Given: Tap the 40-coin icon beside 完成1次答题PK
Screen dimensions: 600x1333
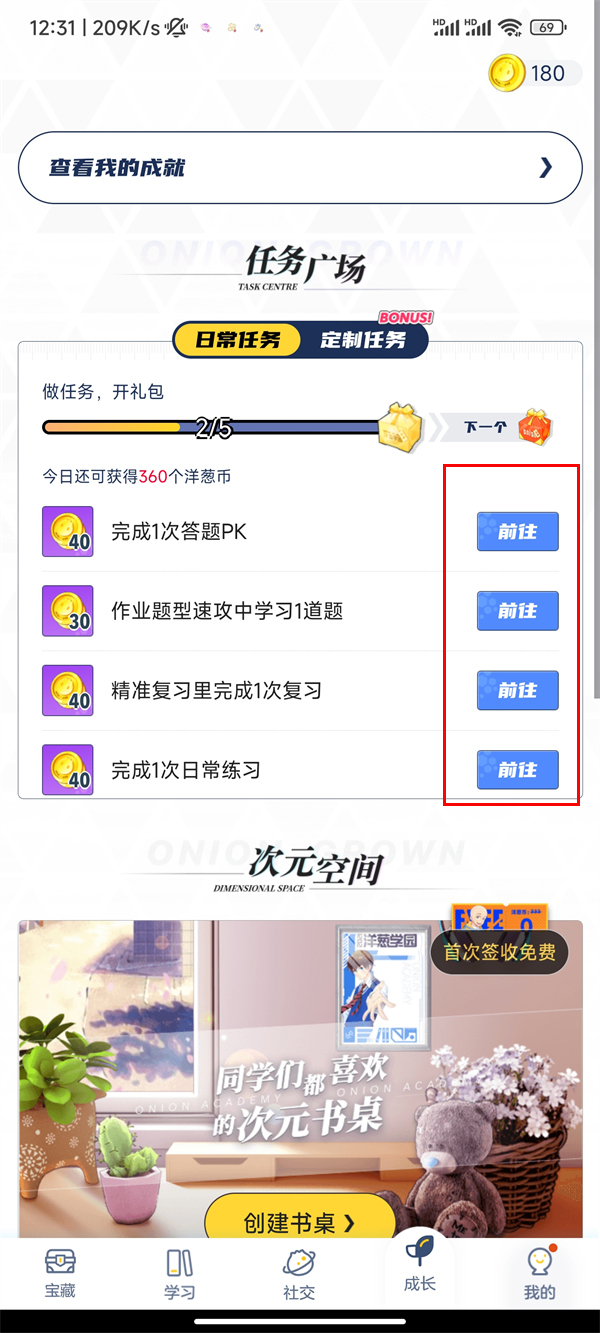Looking at the screenshot, I should pyautogui.click(x=68, y=531).
